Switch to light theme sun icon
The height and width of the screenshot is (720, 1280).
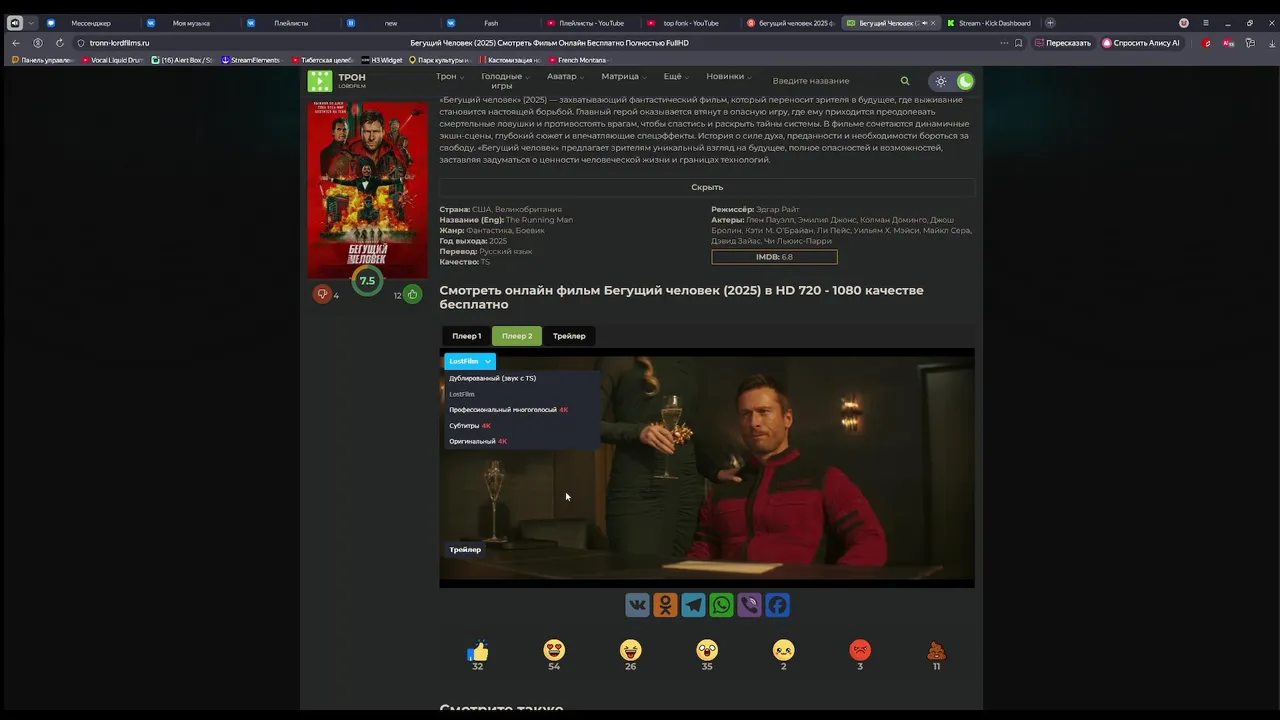click(x=941, y=82)
